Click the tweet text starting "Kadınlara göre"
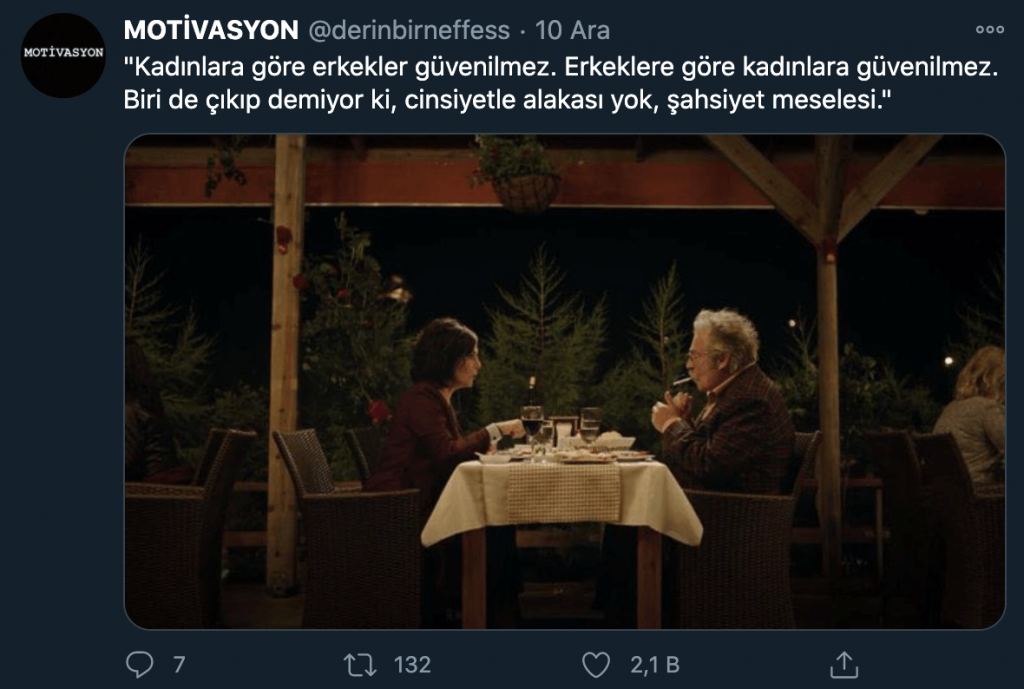Image resolution: width=1024 pixels, height=689 pixels. [561, 84]
